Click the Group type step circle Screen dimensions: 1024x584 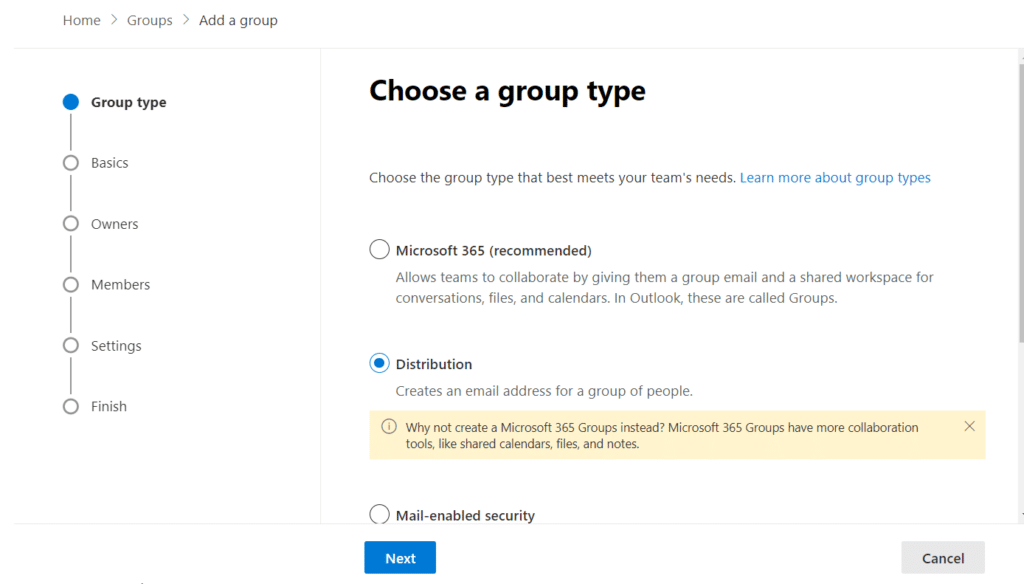click(70, 102)
